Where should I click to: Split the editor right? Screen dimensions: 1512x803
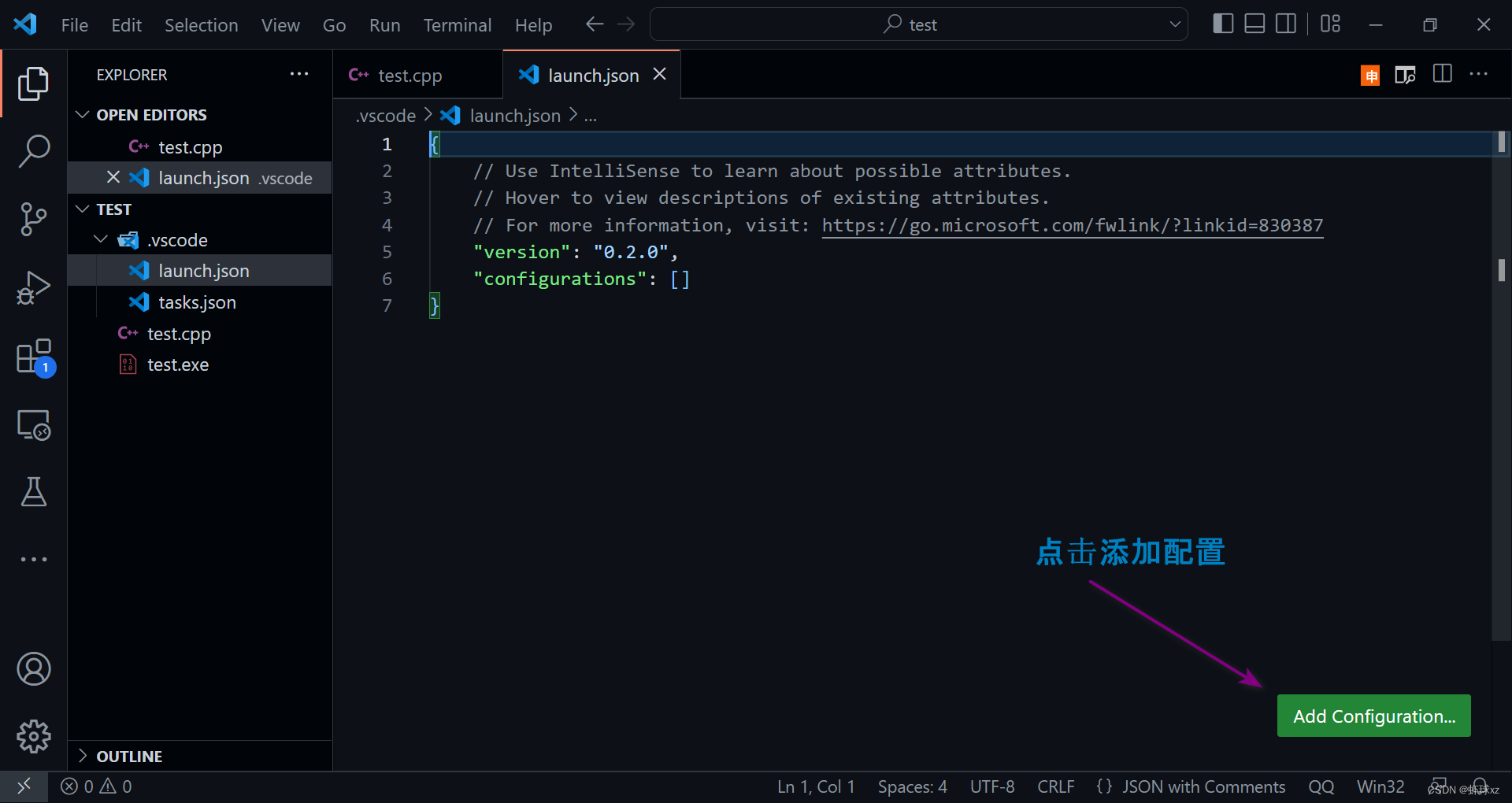point(1443,74)
